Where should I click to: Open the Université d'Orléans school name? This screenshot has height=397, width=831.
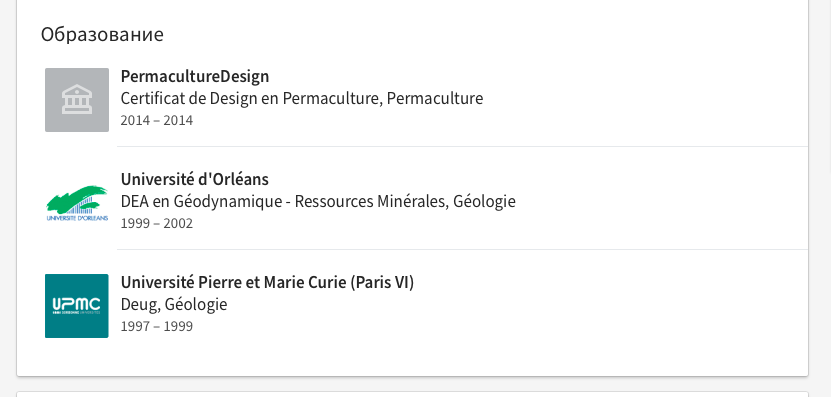click(195, 179)
